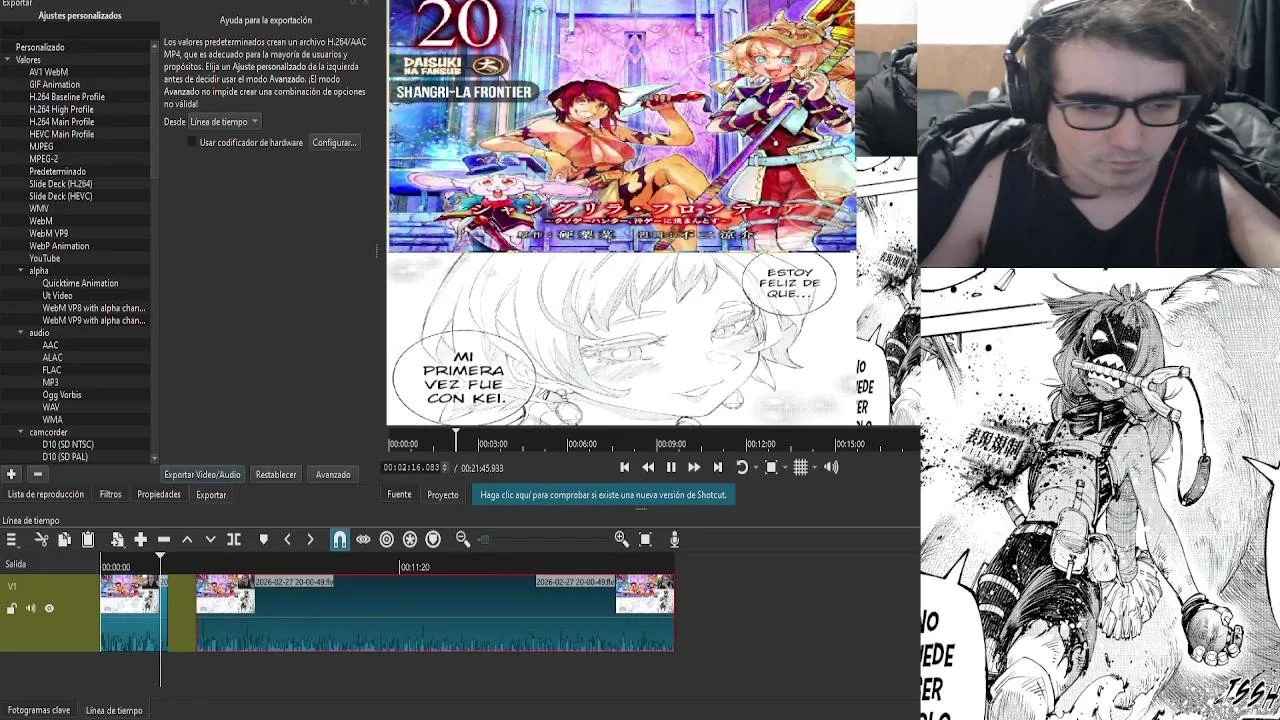The image size is (1280, 720).
Task: Click the Record audio microphone icon
Action: (675, 539)
